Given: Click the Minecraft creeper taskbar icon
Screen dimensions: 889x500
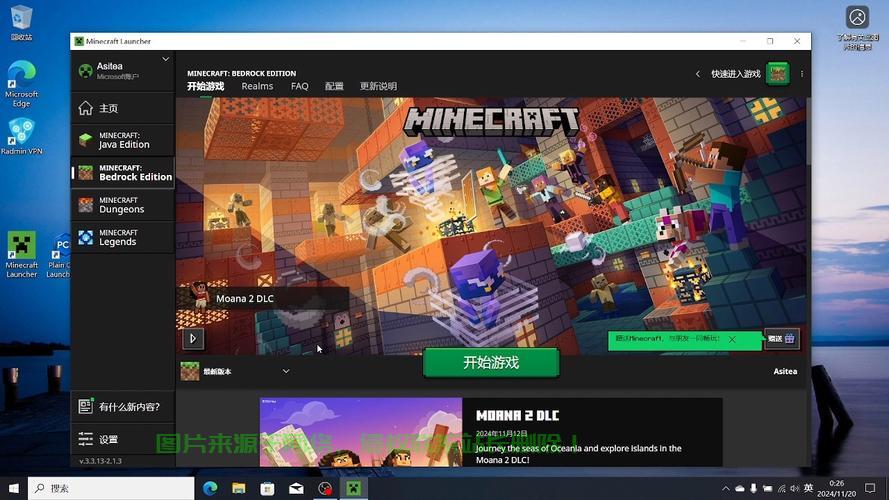Looking at the screenshot, I should pyautogui.click(x=354, y=488).
